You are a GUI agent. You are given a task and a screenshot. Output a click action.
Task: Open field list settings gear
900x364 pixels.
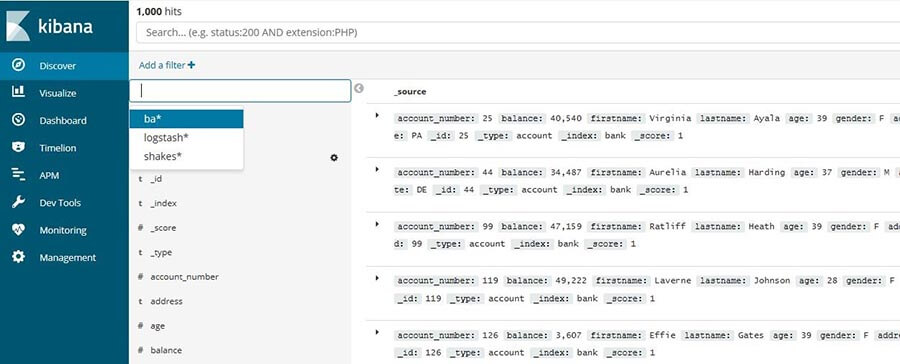(x=334, y=157)
